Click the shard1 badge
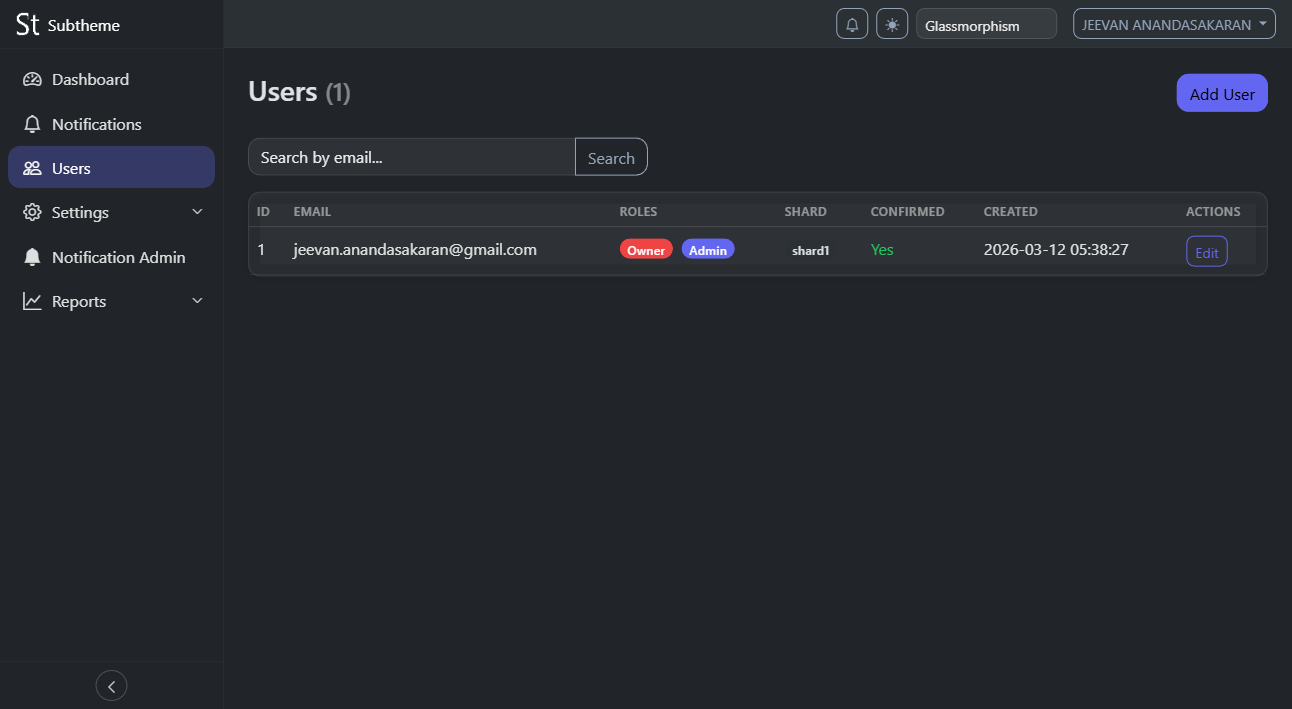Viewport: 1292px width, 709px height. pos(810,250)
